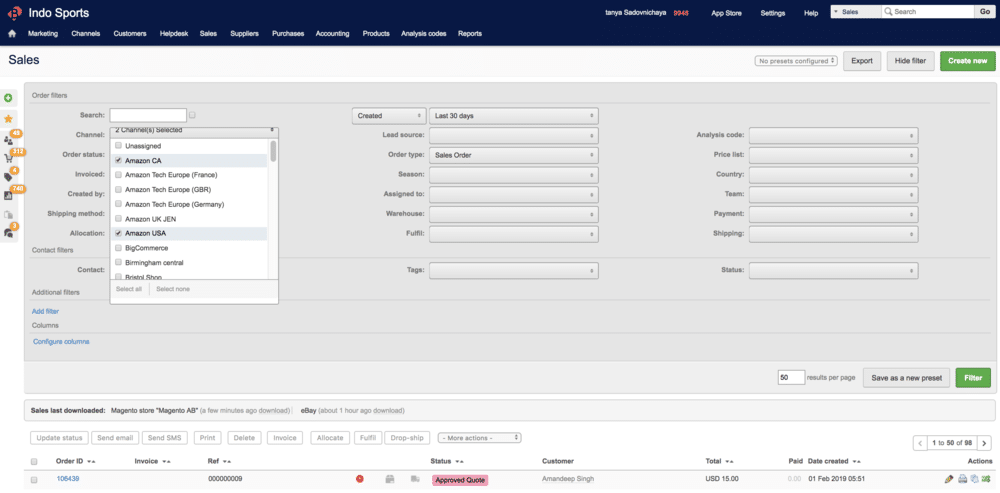This screenshot has width=1000, height=493.
Task: Click the price tag sidebar icon
Action: tap(9, 177)
